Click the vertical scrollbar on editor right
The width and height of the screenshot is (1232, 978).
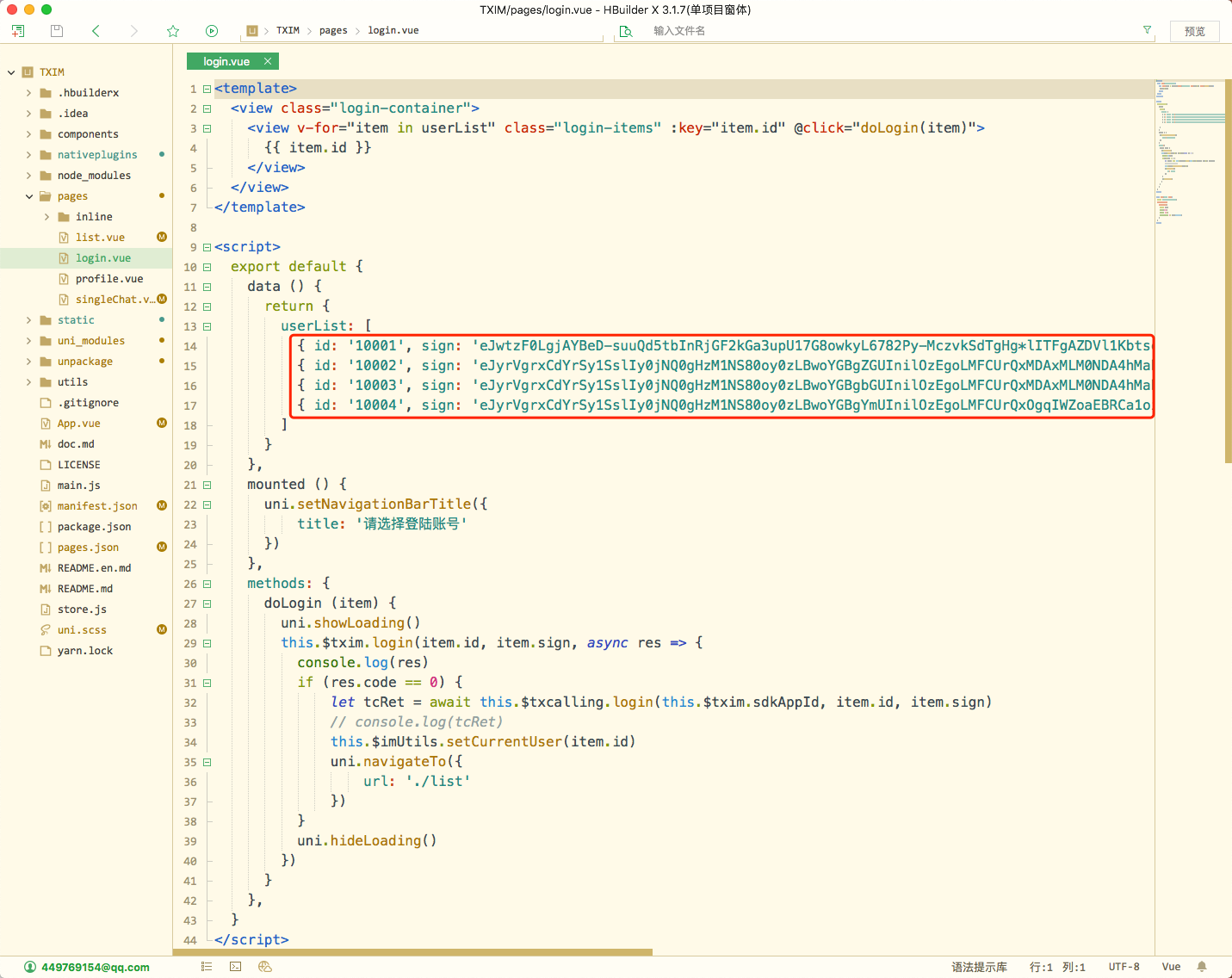click(1229, 271)
